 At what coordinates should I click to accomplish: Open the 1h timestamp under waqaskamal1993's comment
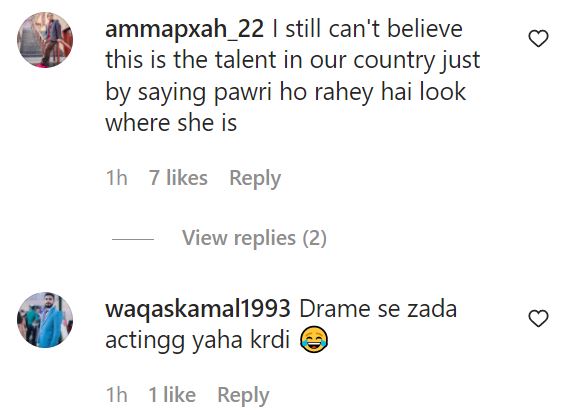pyautogui.click(x=116, y=395)
